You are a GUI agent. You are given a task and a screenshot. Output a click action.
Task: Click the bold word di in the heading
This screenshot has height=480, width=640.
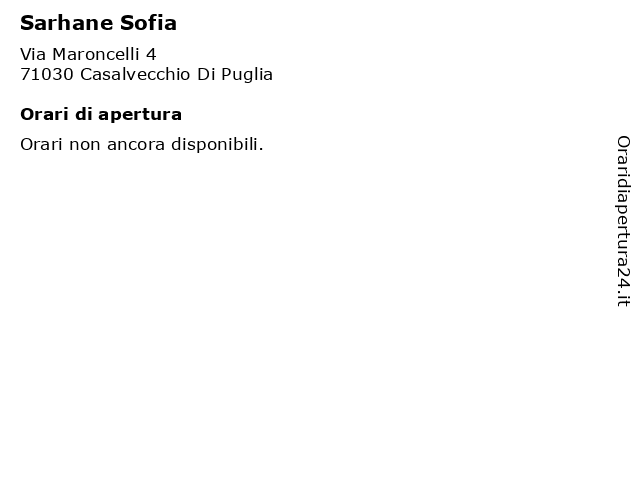84,114
